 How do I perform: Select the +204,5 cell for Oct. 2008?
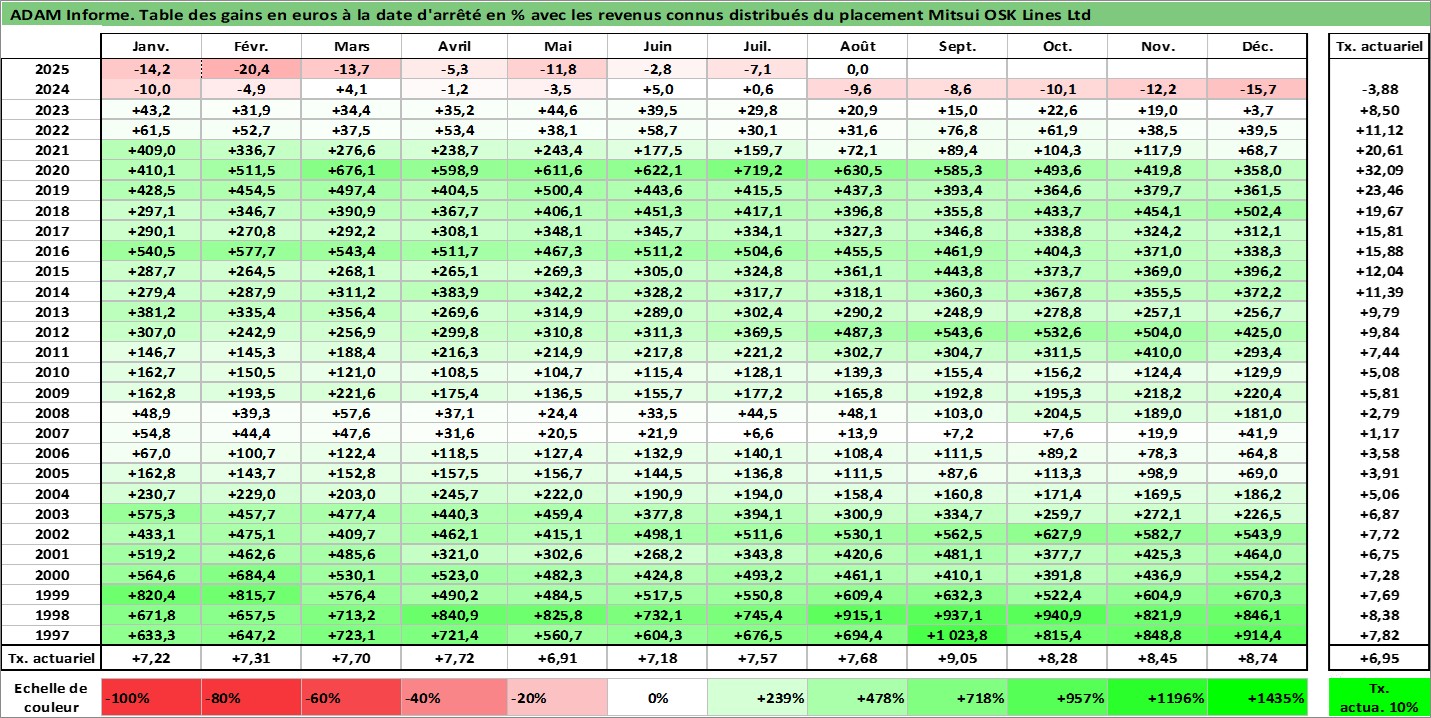1057,412
